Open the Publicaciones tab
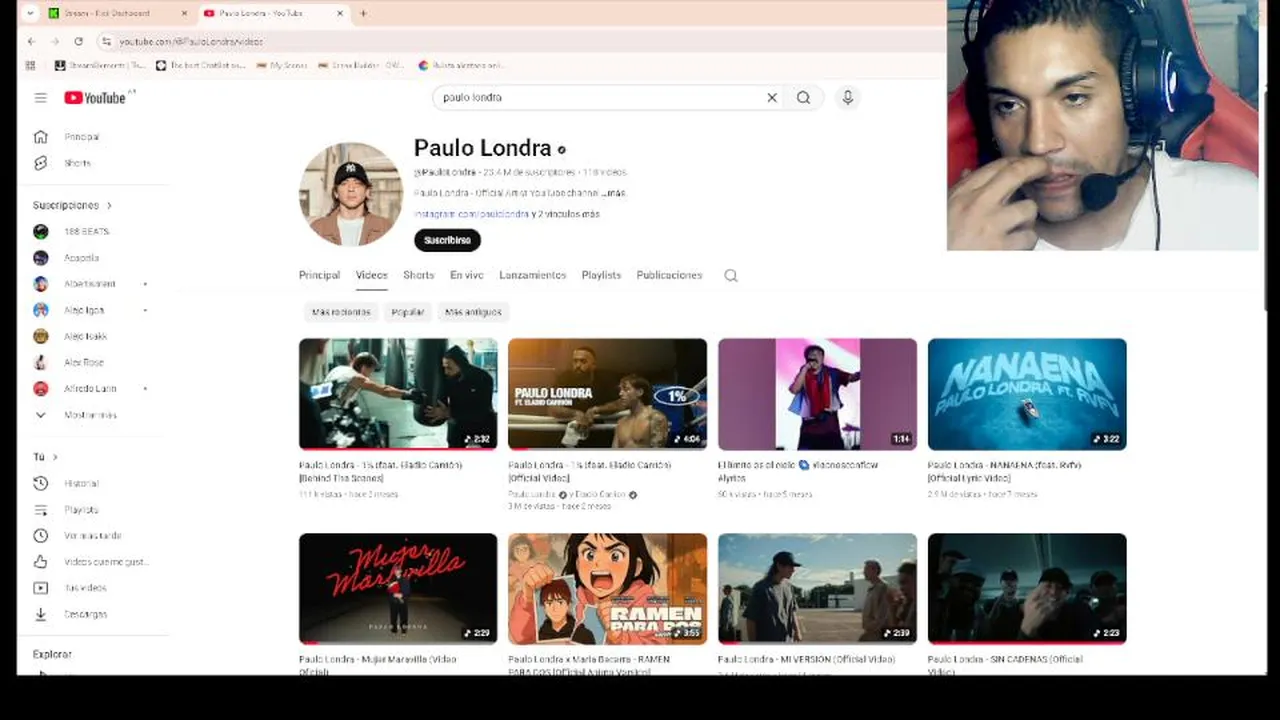Image resolution: width=1280 pixels, height=720 pixels. click(669, 275)
